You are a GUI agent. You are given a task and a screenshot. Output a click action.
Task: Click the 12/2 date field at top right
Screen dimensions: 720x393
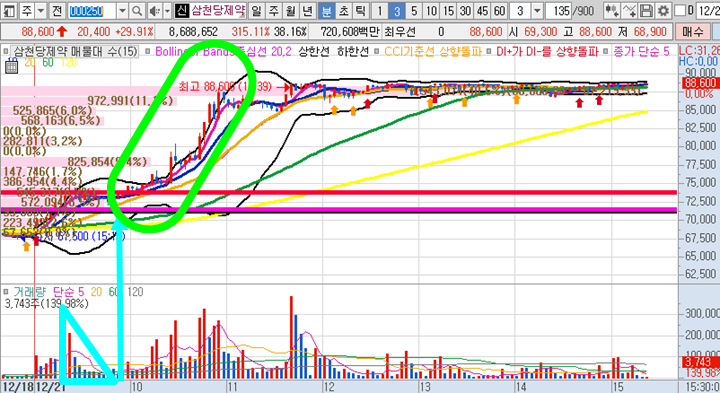708,10
